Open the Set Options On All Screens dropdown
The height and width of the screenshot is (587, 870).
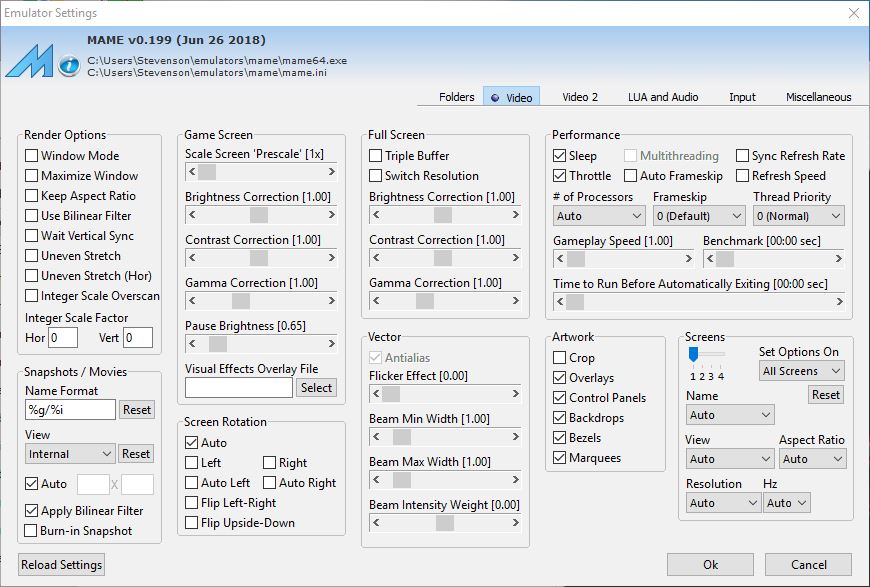802,371
